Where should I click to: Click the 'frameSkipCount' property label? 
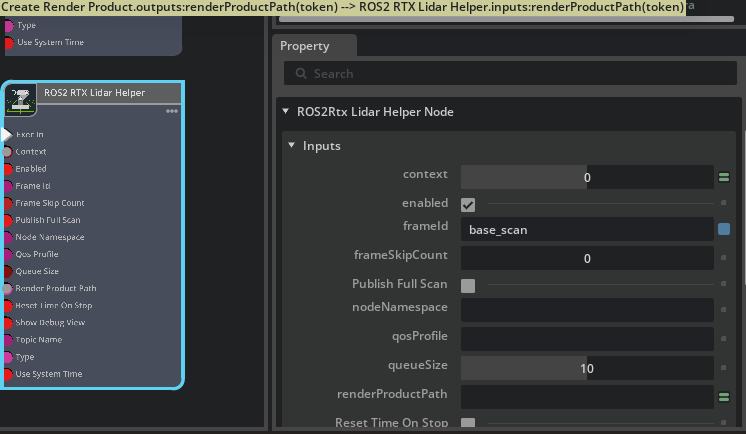point(401,255)
